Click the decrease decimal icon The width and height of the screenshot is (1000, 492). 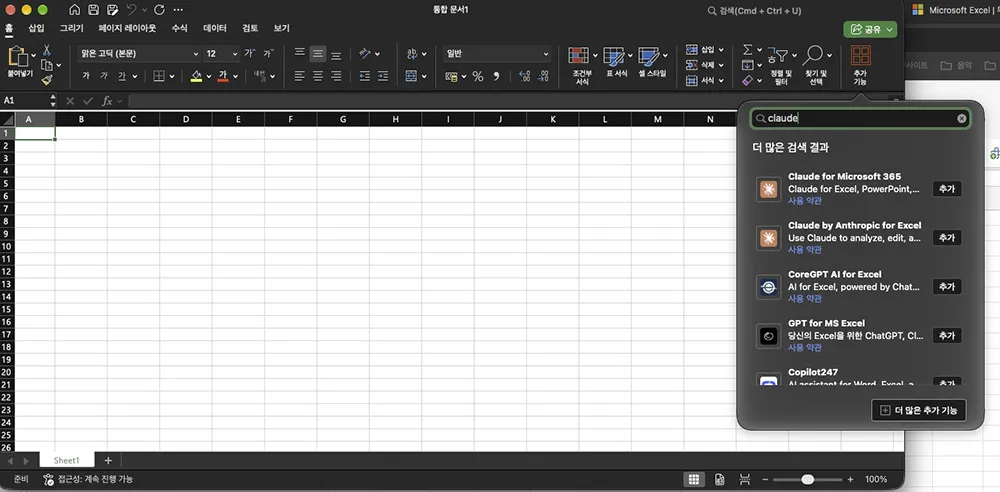tap(543, 77)
